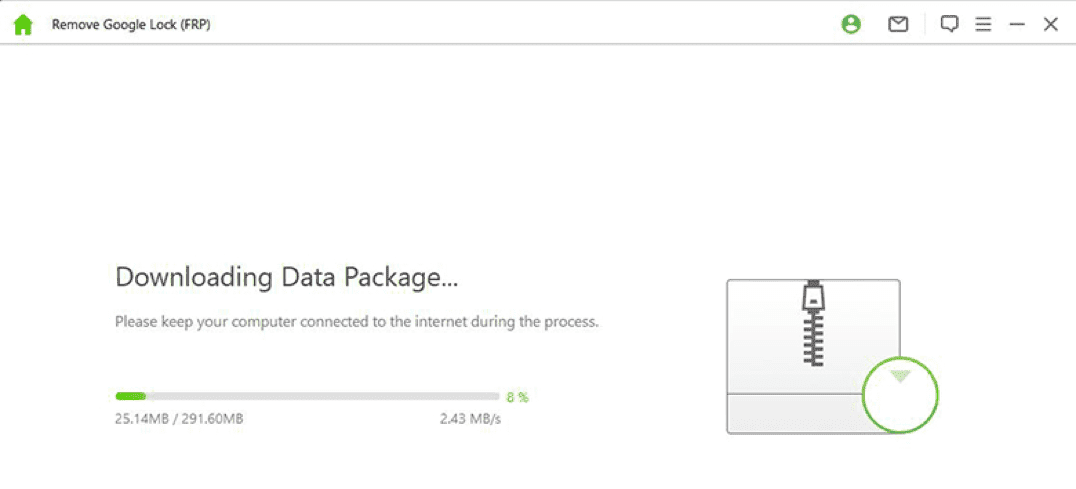Minimize the application window

(x=1017, y=25)
